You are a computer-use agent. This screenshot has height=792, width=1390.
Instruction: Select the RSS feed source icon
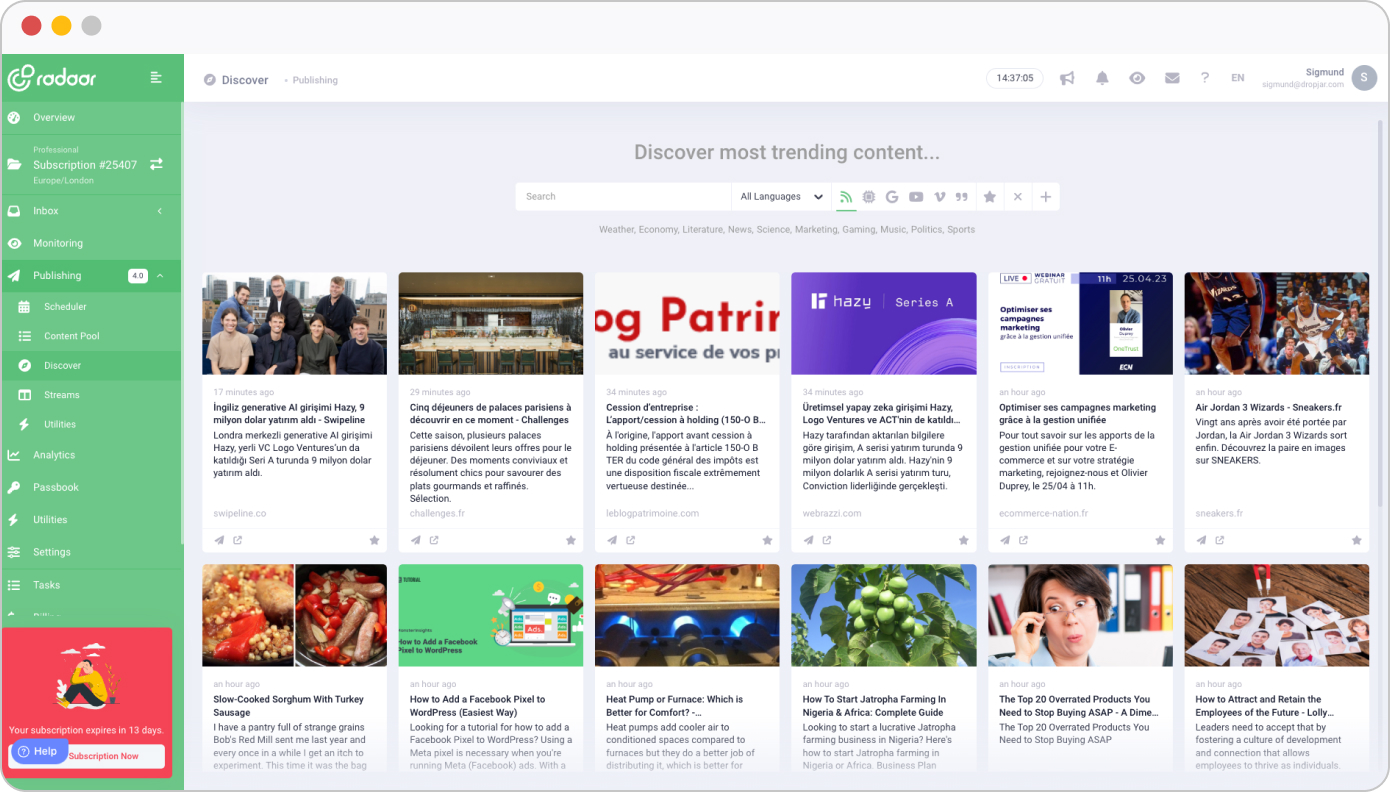pos(846,197)
